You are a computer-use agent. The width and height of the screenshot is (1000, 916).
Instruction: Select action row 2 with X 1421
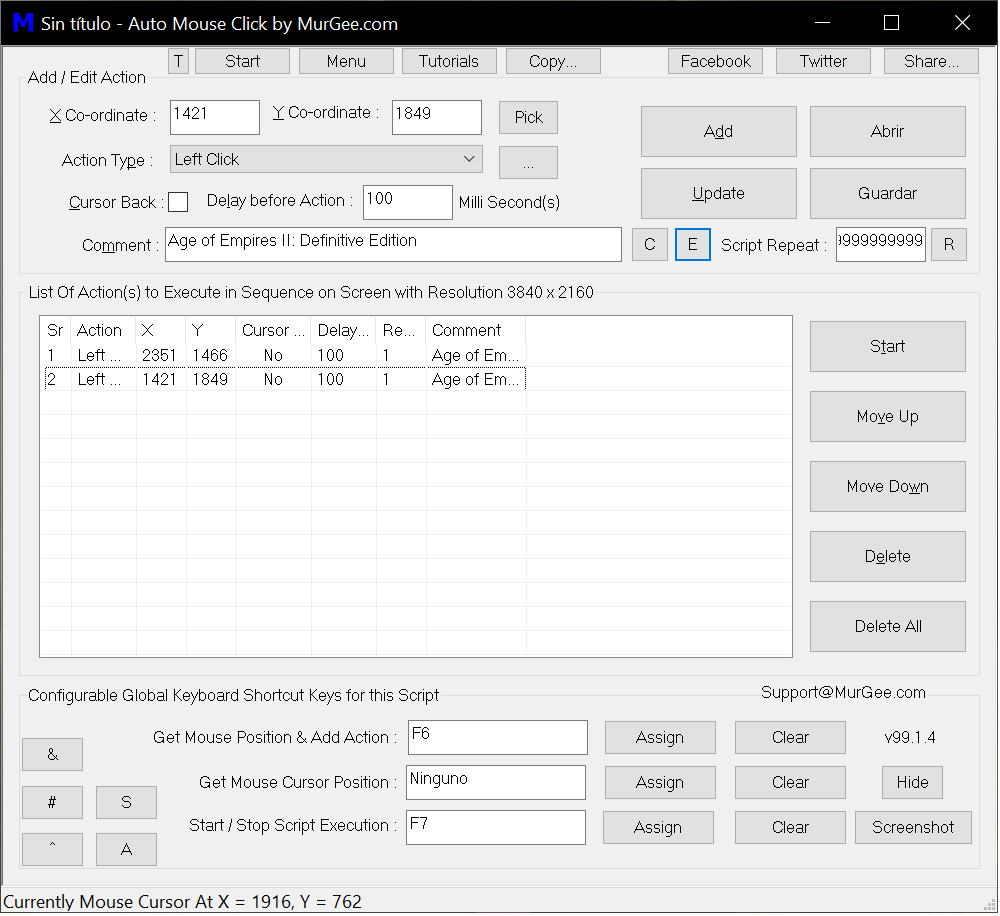tap(284, 380)
